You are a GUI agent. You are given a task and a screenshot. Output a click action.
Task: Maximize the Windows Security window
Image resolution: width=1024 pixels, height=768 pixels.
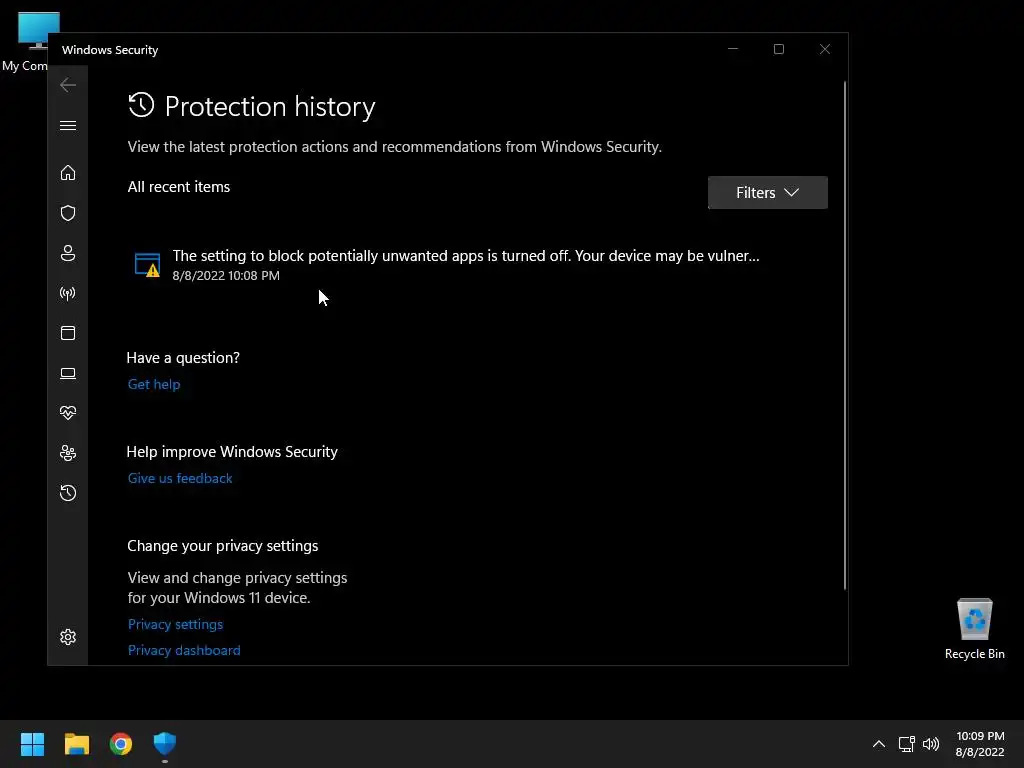[x=778, y=49]
